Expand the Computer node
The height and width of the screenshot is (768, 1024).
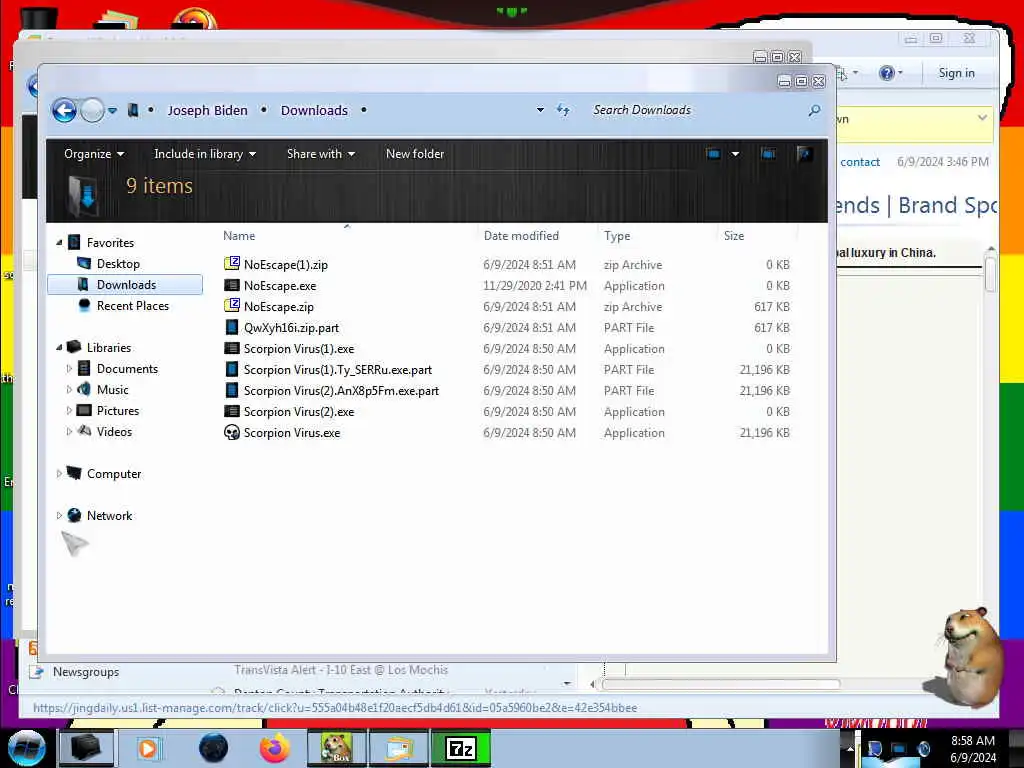click(59, 473)
